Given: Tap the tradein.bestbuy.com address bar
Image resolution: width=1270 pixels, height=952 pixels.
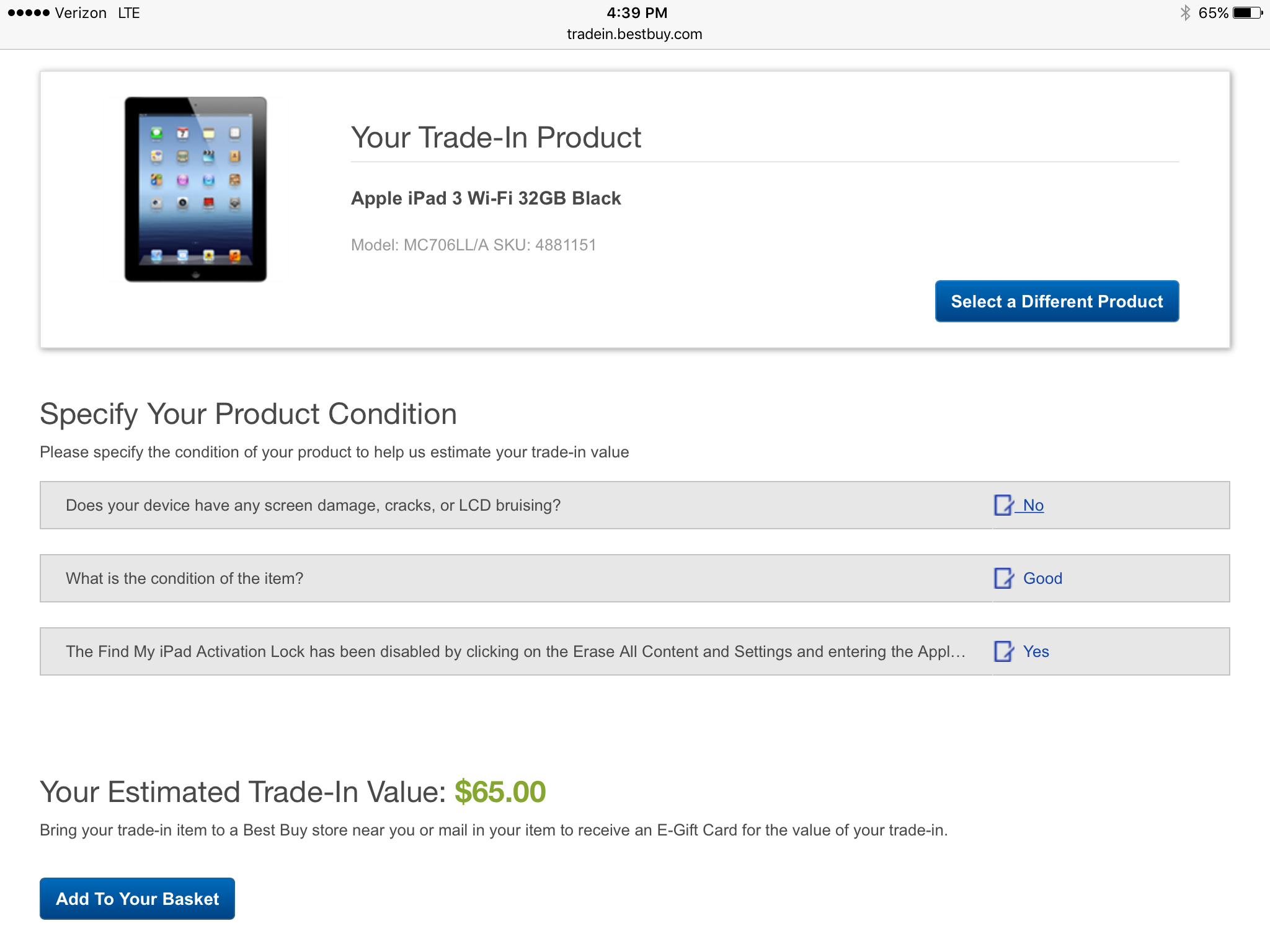Looking at the screenshot, I should (x=634, y=34).
